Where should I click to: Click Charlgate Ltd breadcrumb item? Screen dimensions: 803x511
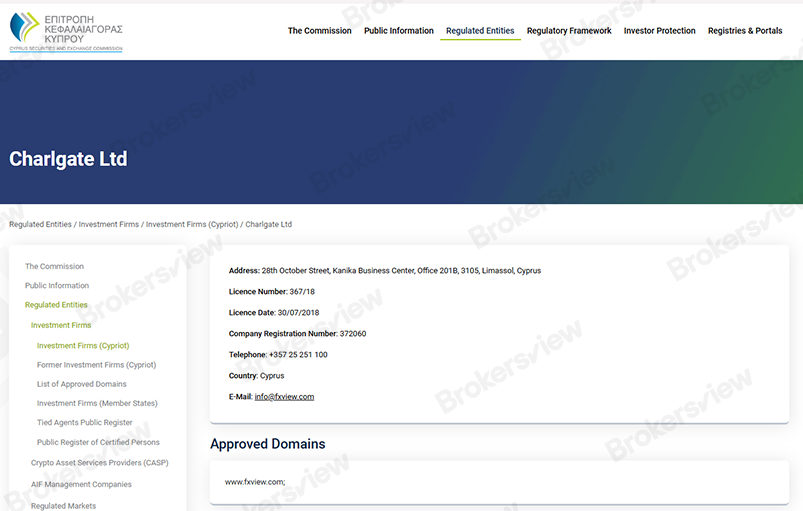tap(268, 224)
